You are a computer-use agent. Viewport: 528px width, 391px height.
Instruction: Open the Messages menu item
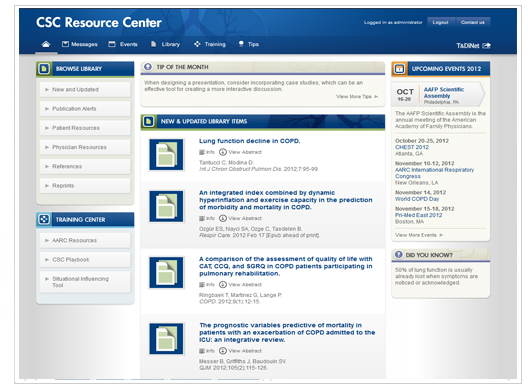[79, 44]
